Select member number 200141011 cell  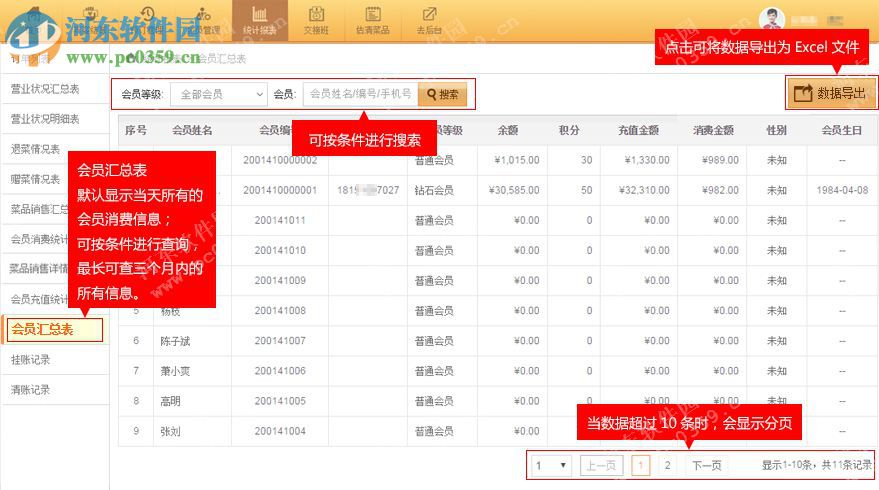pyautogui.click(x=280, y=220)
